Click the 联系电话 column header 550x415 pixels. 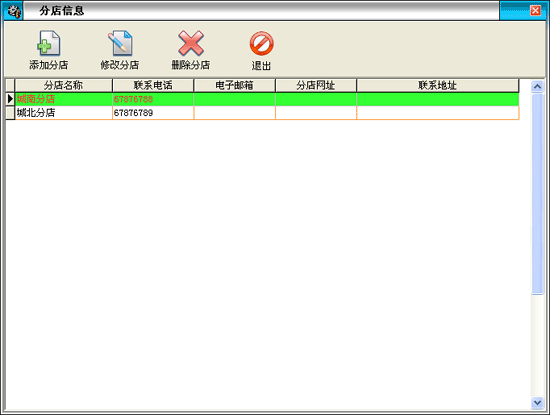pyautogui.click(x=153, y=85)
